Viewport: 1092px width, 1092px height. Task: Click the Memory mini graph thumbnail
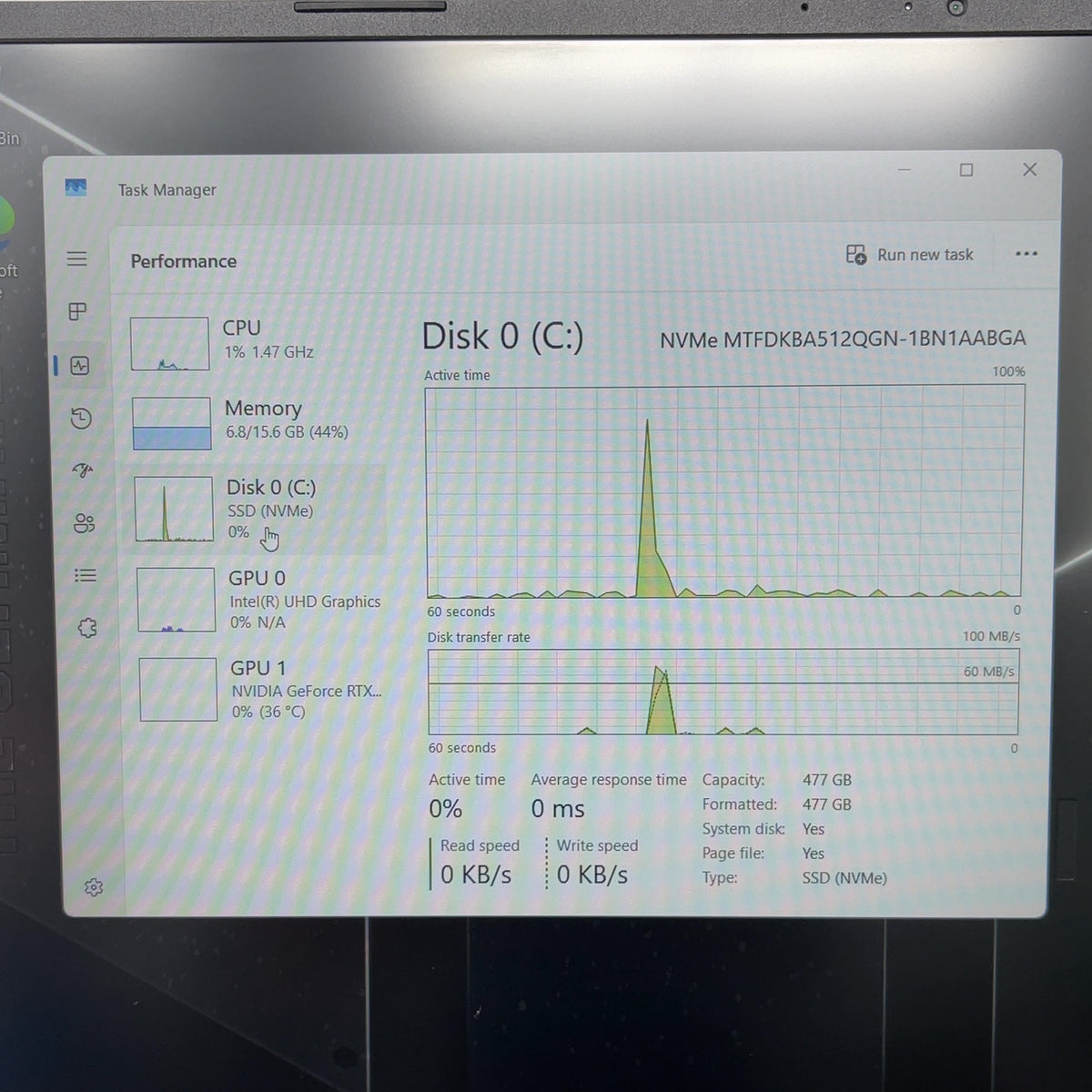(172, 423)
